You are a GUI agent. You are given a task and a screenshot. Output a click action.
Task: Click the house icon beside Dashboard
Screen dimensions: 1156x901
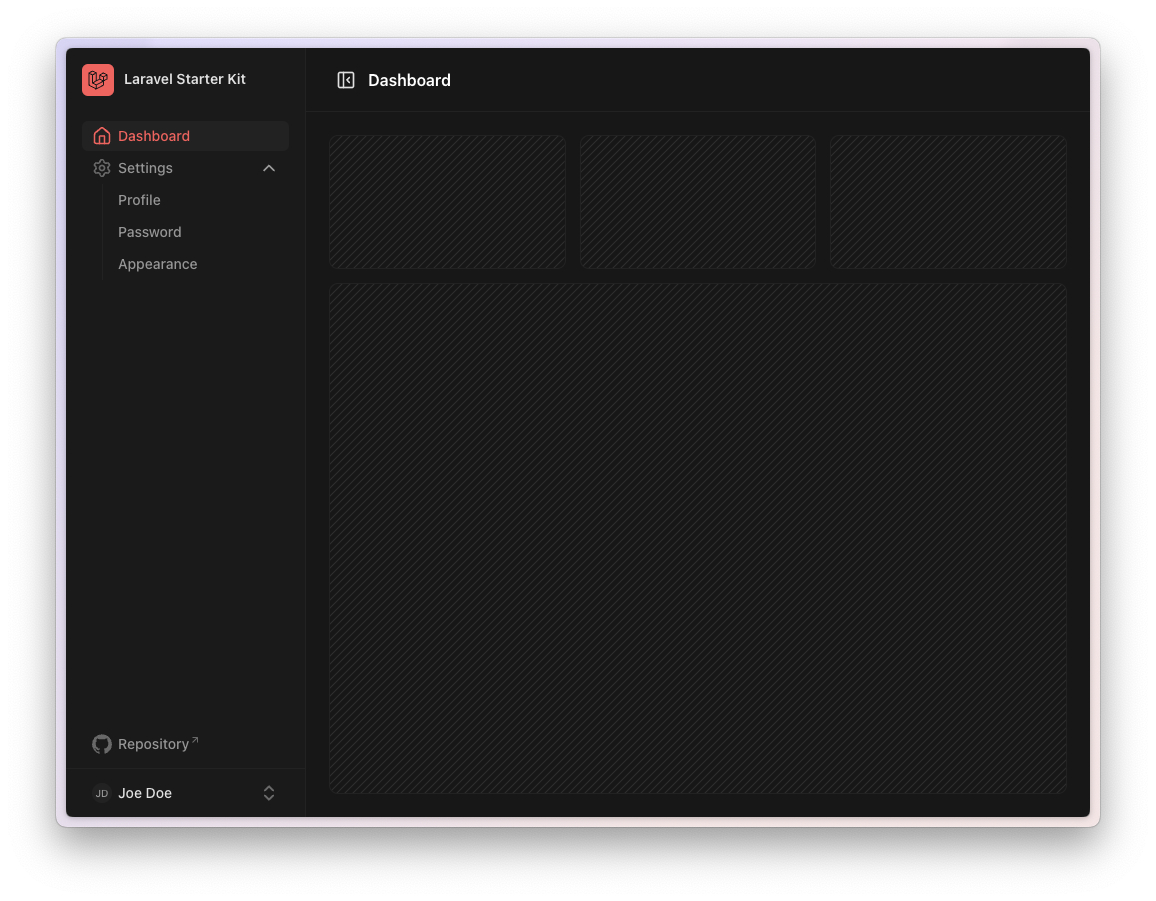pyautogui.click(x=101, y=136)
